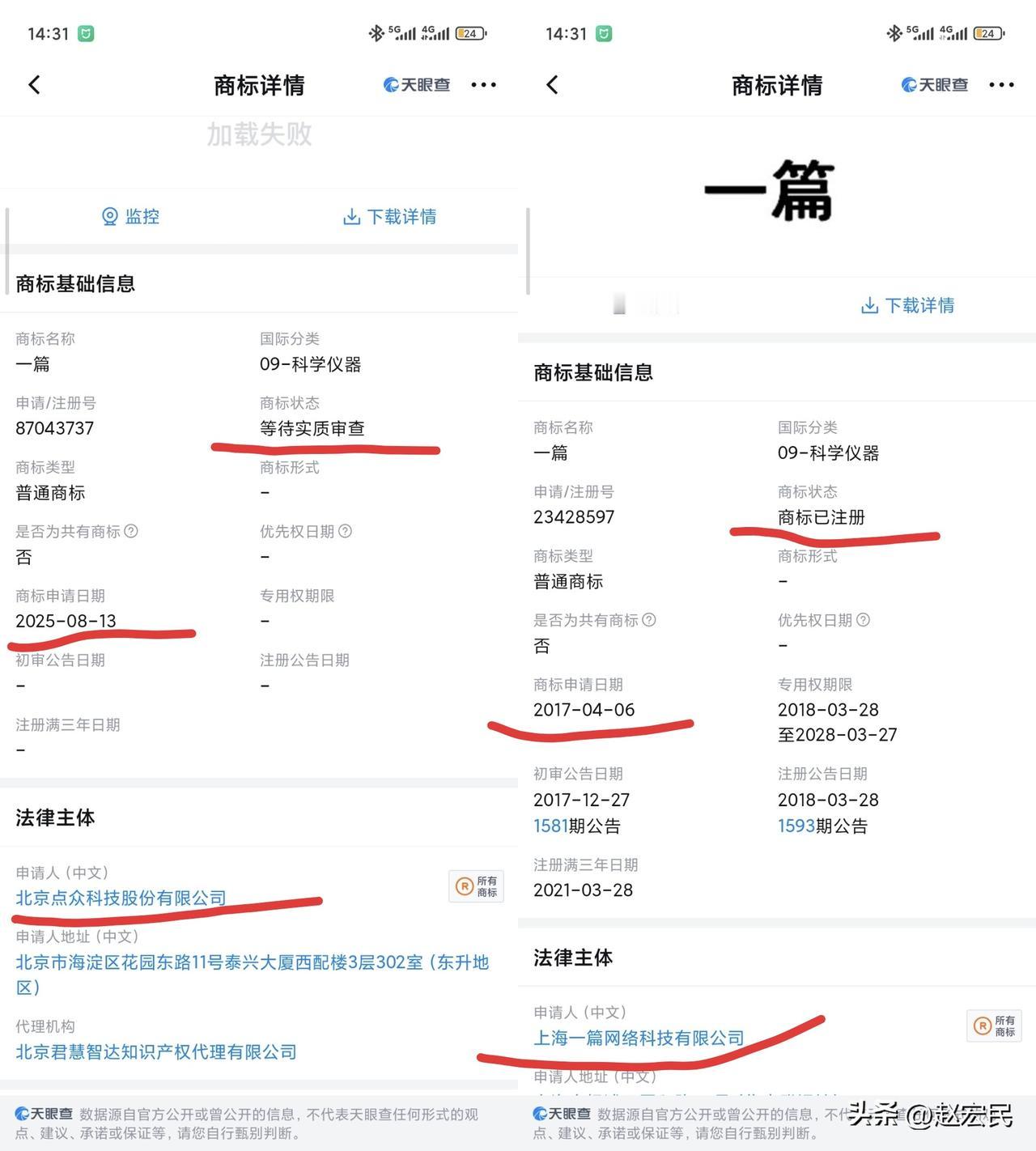Tap the 所有商标 badge beside 上海一篇网络科技
The image size is (1036, 1151).
click(994, 1026)
